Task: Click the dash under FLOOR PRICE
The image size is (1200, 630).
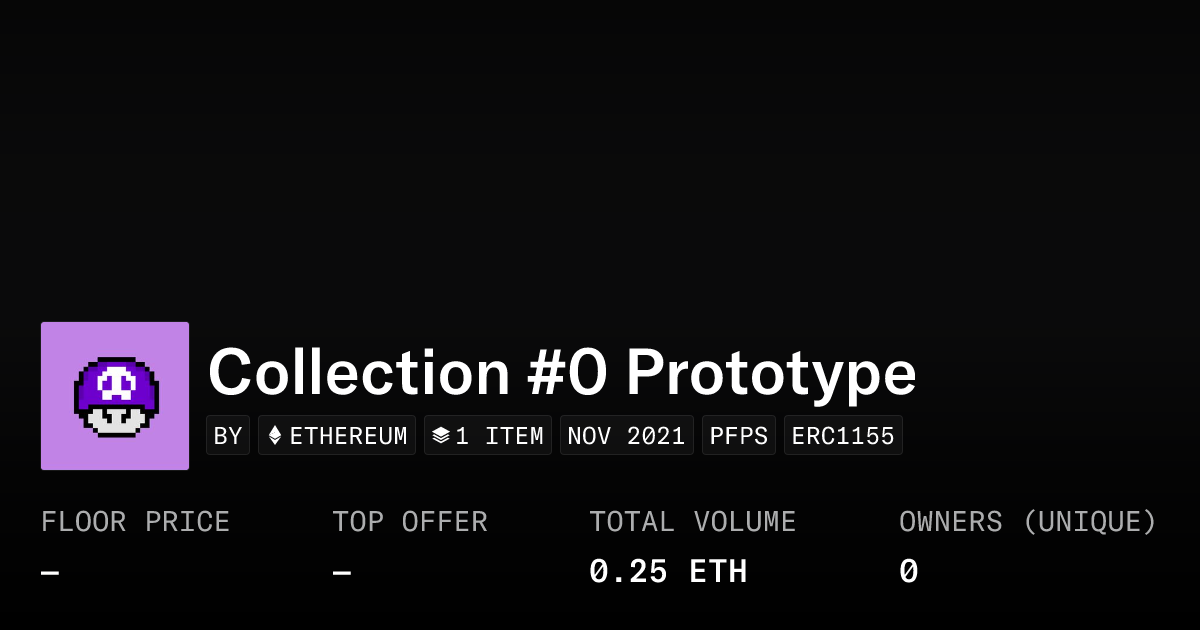Action: pyautogui.click(x=48, y=570)
